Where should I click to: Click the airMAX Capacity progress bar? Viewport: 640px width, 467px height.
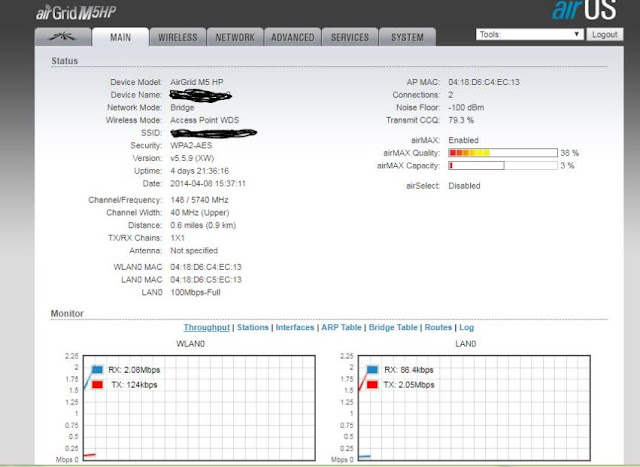click(503, 166)
